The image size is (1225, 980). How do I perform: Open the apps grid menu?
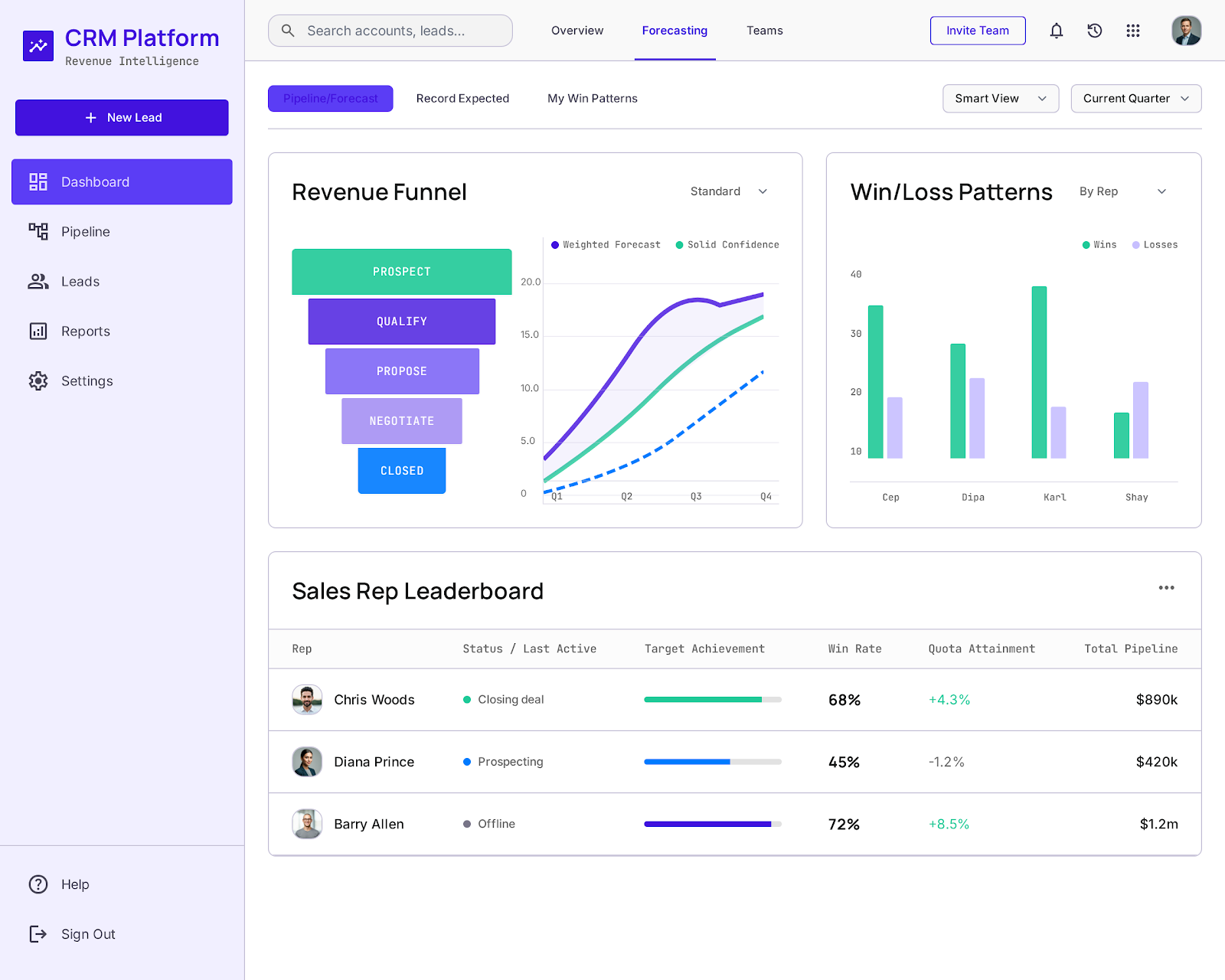point(1133,31)
